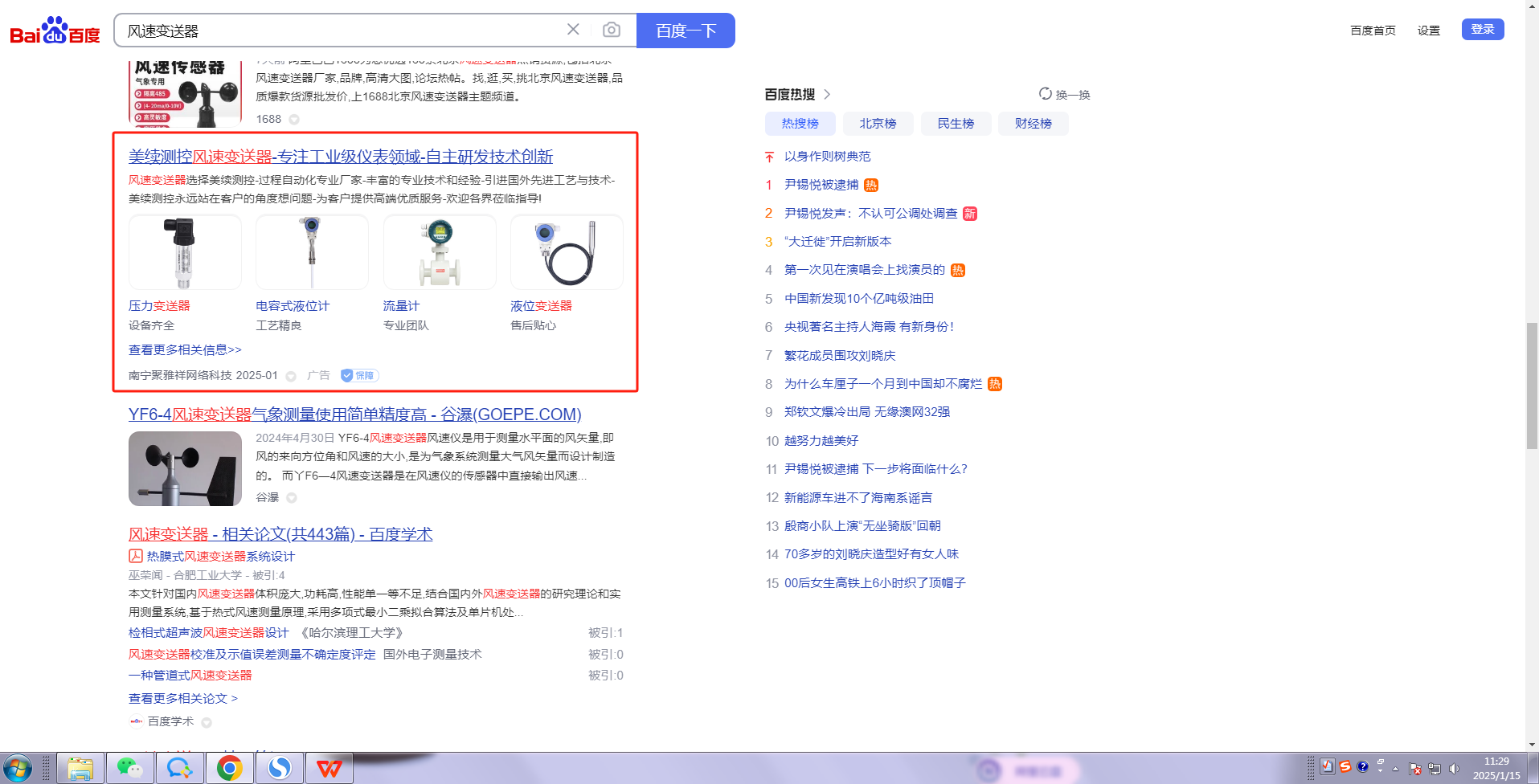Open WPS Office from the taskbar
The width and height of the screenshot is (1539, 784).
(x=329, y=769)
